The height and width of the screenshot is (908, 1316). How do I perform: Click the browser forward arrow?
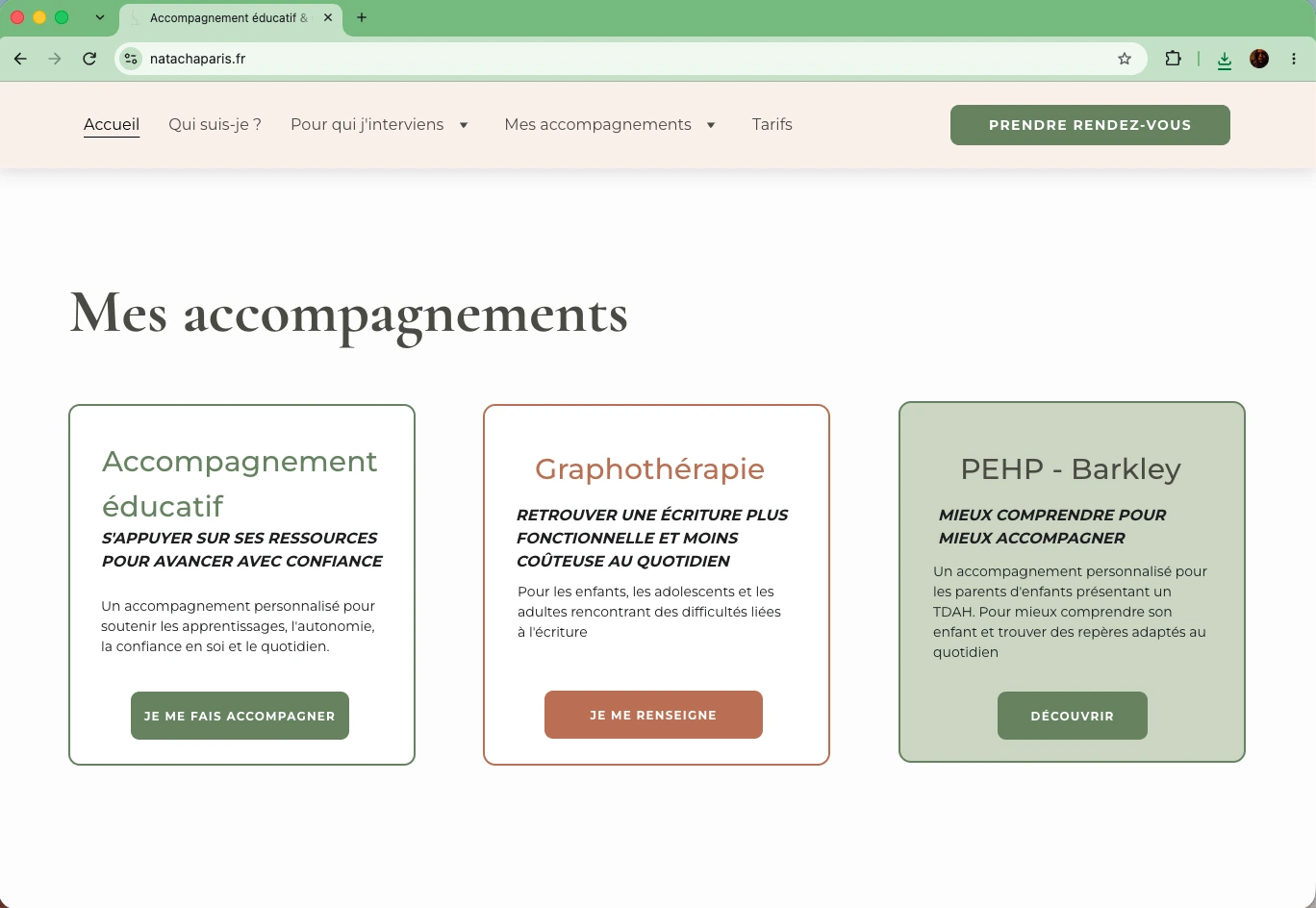(x=55, y=59)
